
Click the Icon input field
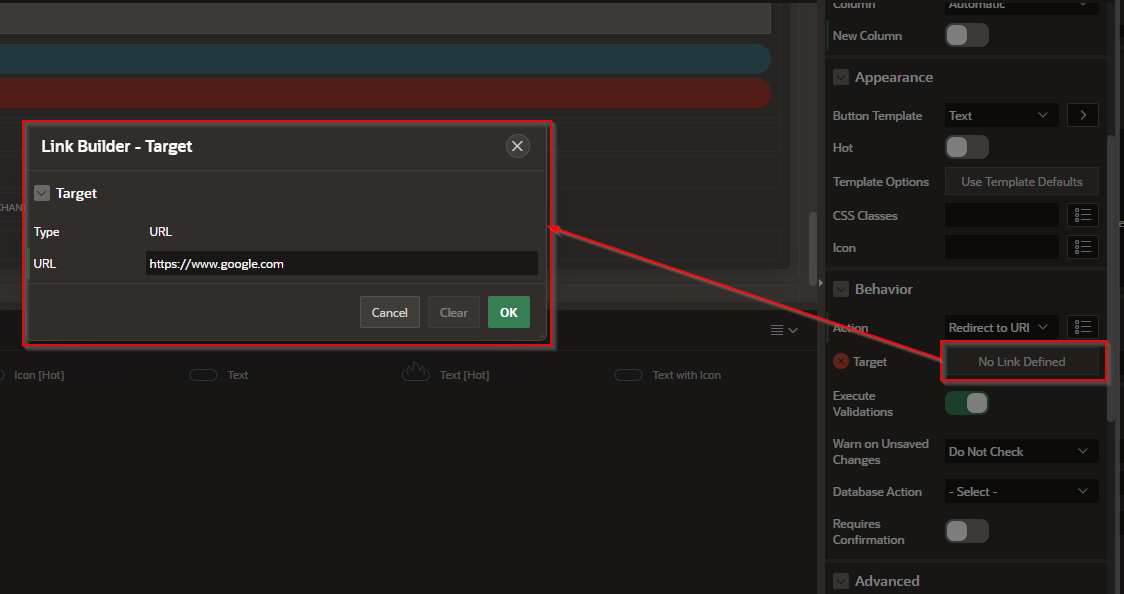point(1001,247)
